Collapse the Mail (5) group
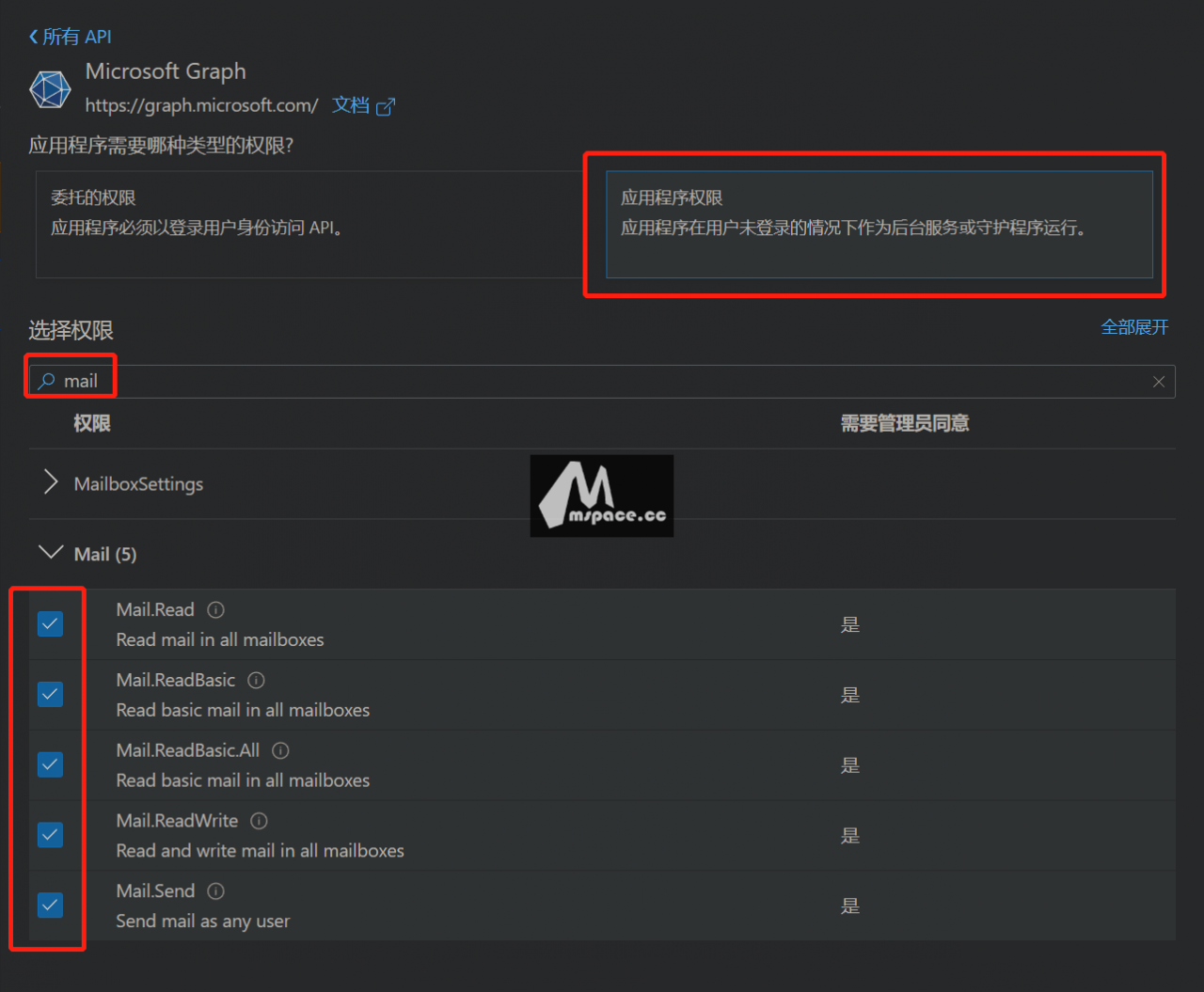This screenshot has width=1204, height=992. [x=51, y=552]
